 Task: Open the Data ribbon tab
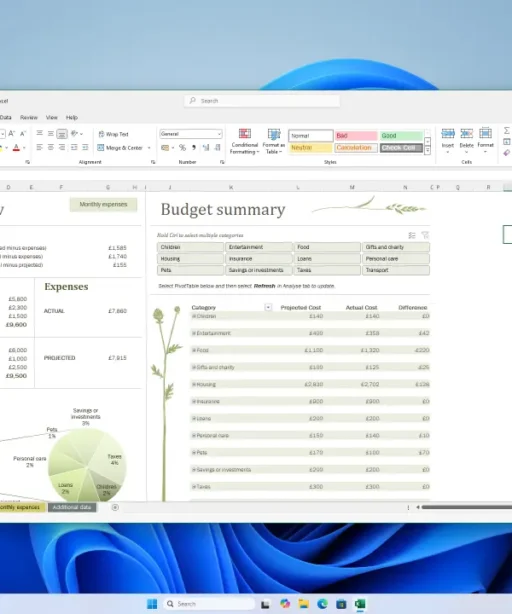pyautogui.click(x=5, y=117)
